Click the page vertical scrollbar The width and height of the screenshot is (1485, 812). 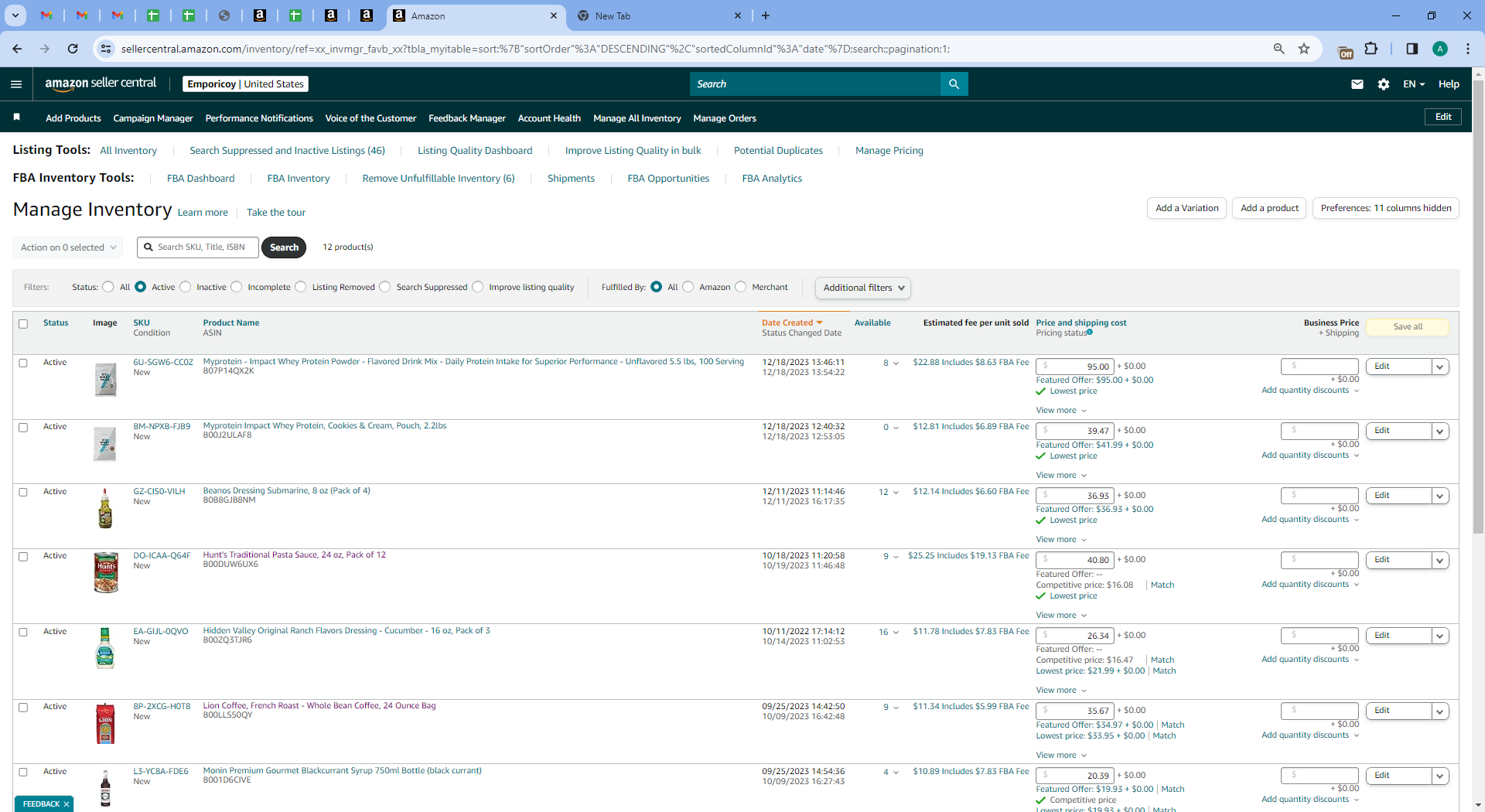point(1478,307)
